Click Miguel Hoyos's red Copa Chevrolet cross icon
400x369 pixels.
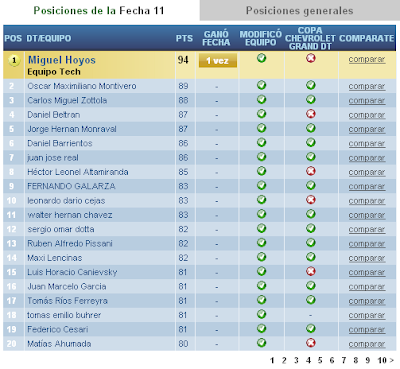(311, 58)
